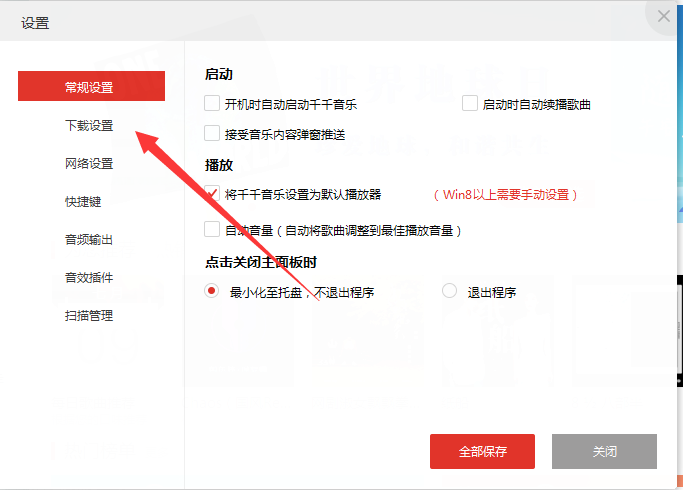This screenshot has height=490, width=683.
Task: Click the 点击关闭主面板时 heading
Action: pyautogui.click(x=261, y=262)
